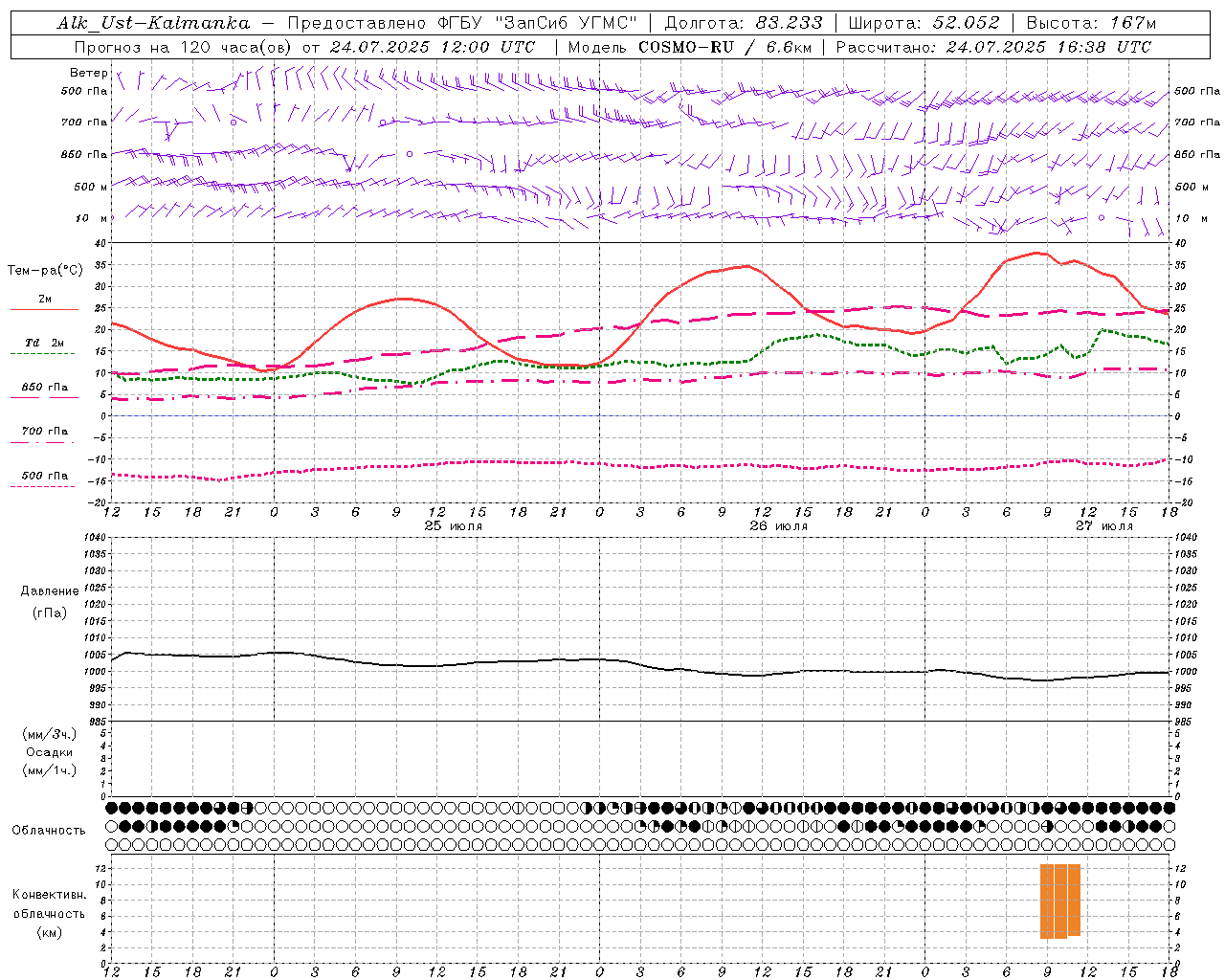Click the (мм/1ч.) precipitation unit label
Image resolution: width=1225 pixels, height=980 pixels.
tap(50, 770)
